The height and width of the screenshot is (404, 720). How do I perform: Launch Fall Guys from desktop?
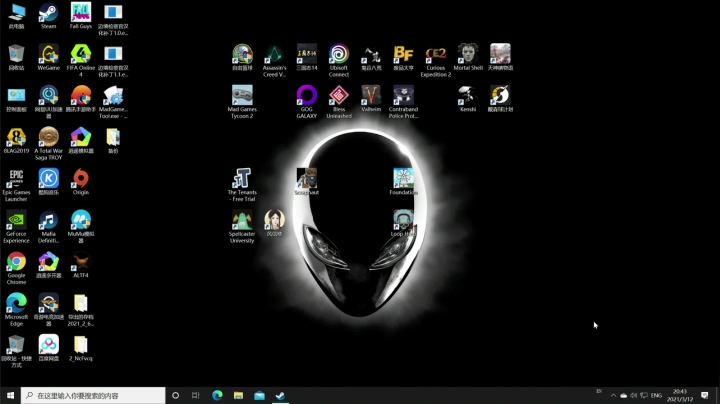pos(81,16)
